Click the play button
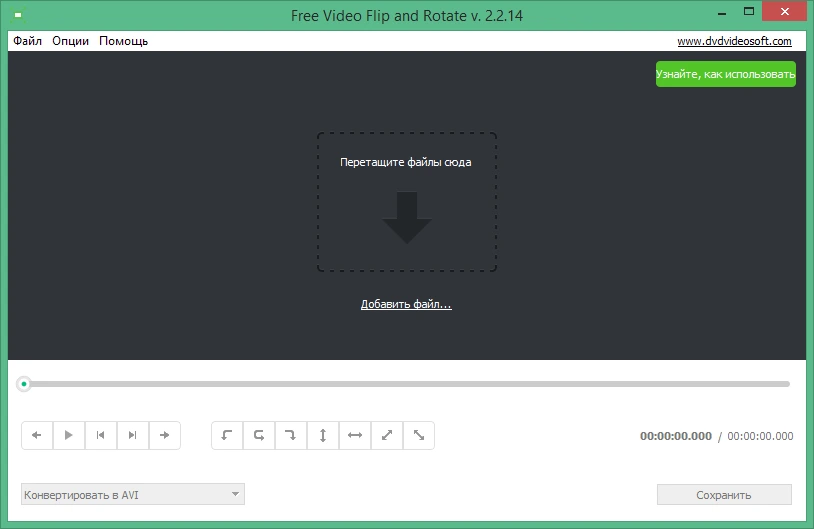 (69, 435)
